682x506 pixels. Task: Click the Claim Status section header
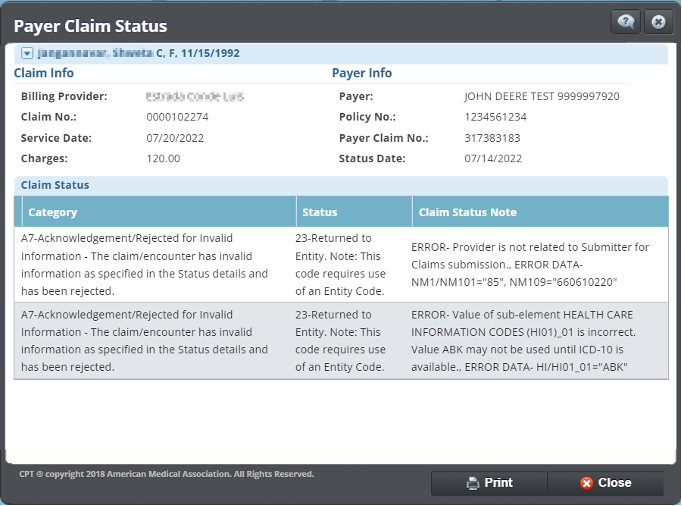(55, 185)
